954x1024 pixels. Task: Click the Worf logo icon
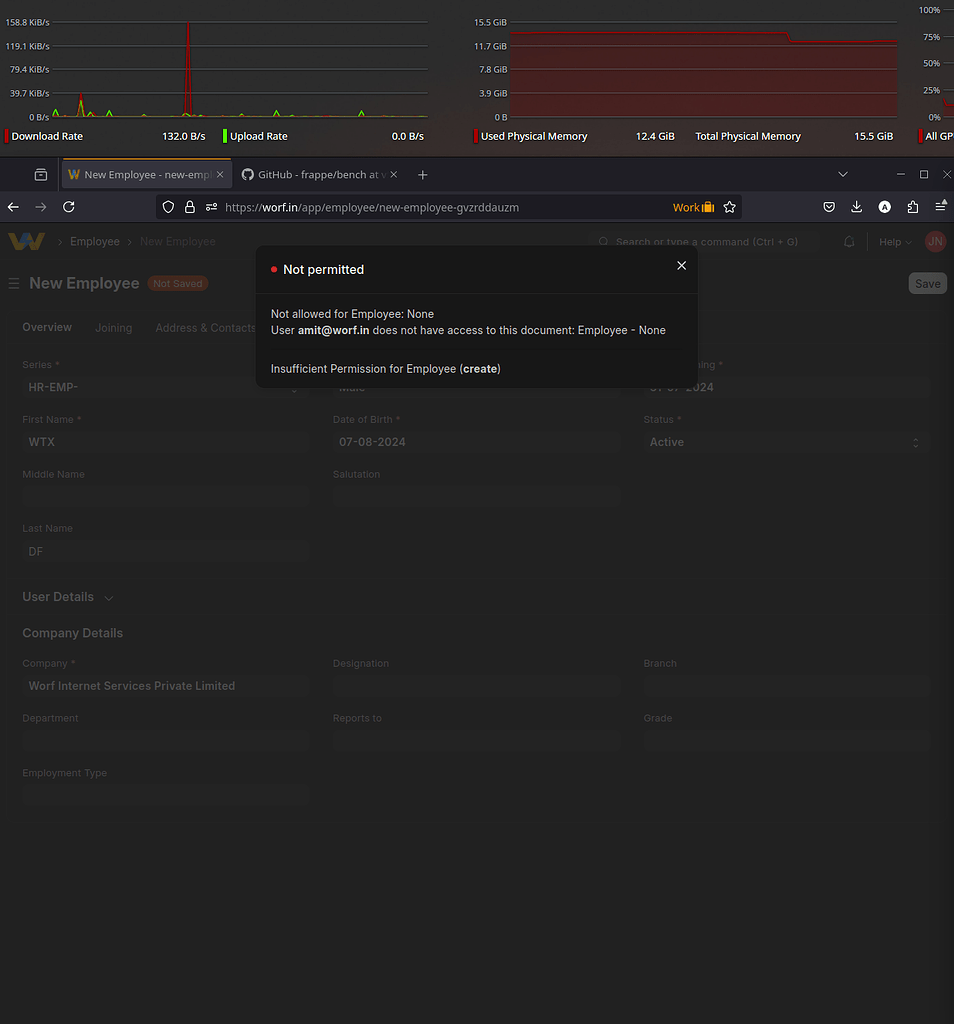tap(26, 241)
